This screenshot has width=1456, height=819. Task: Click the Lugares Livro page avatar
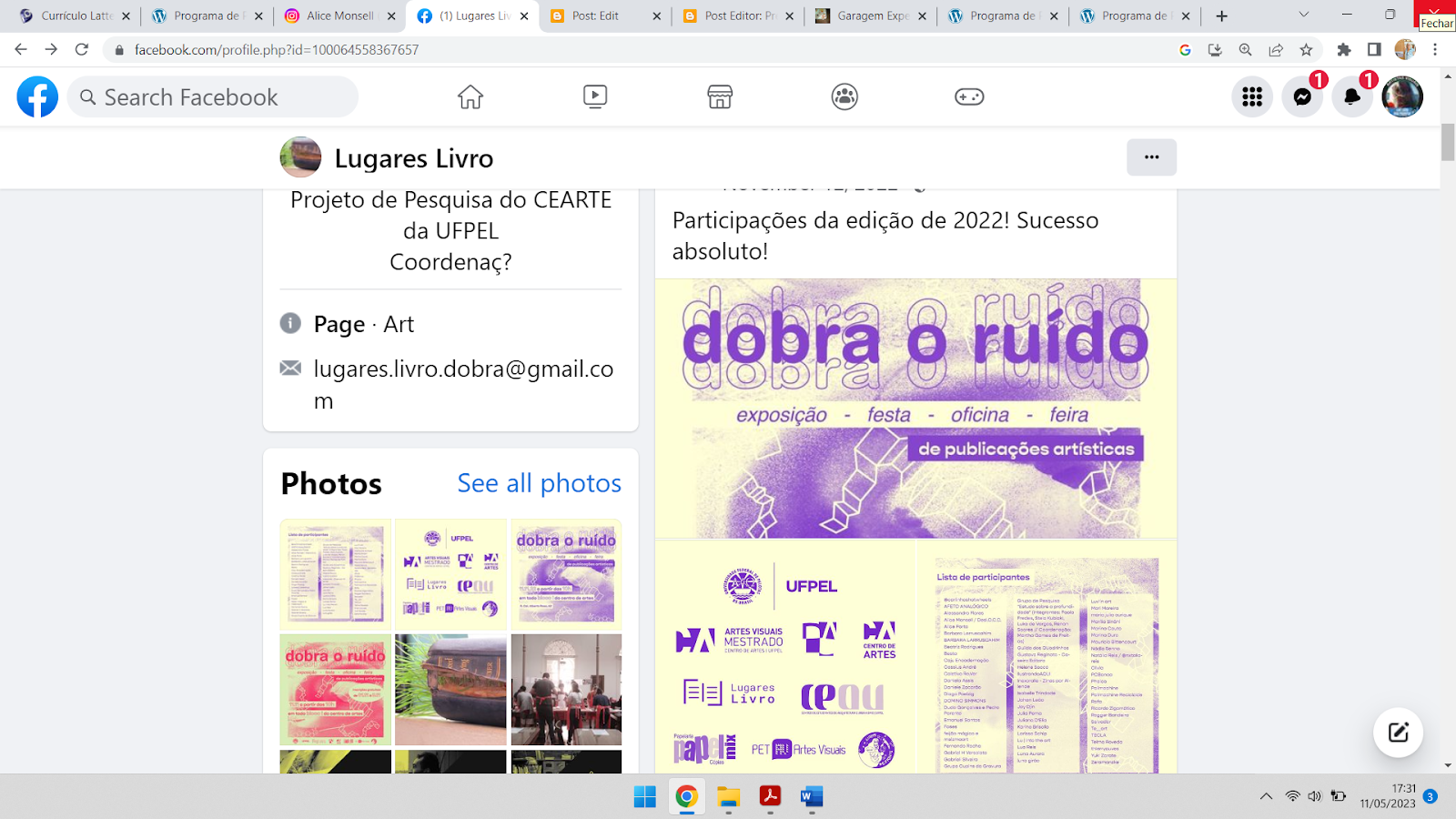click(300, 157)
